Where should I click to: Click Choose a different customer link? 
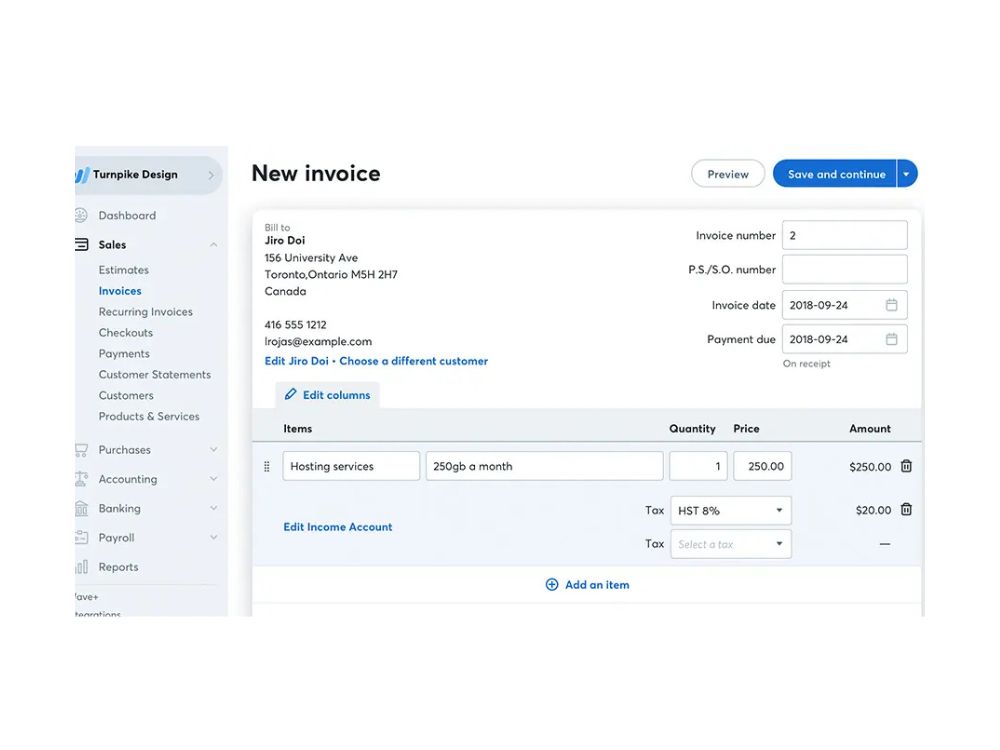413,361
